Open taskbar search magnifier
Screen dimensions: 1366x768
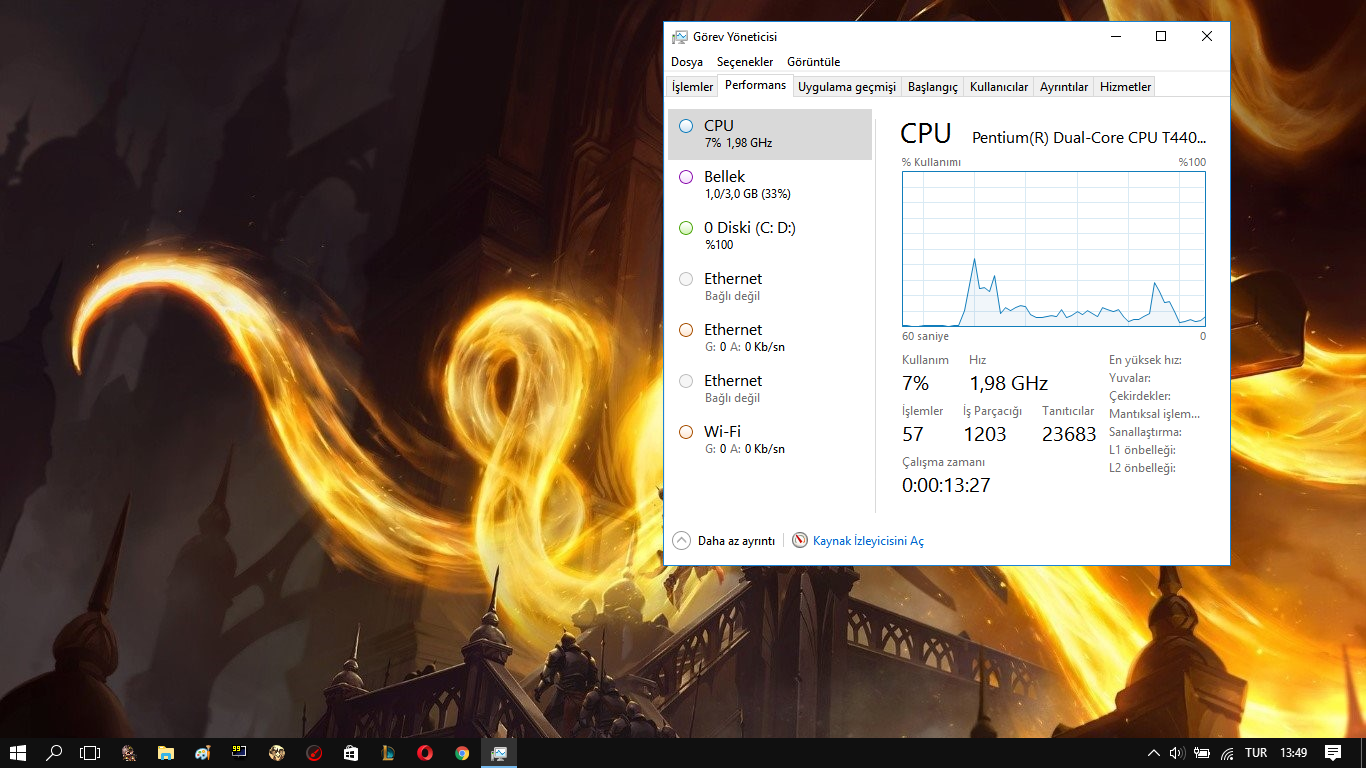pyautogui.click(x=55, y=753)
